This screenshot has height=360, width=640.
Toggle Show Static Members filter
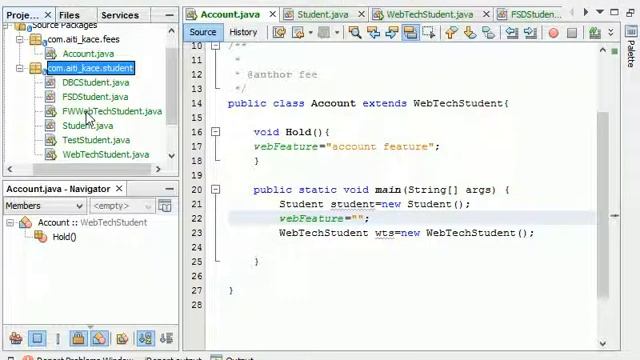(x=58, y=338)
